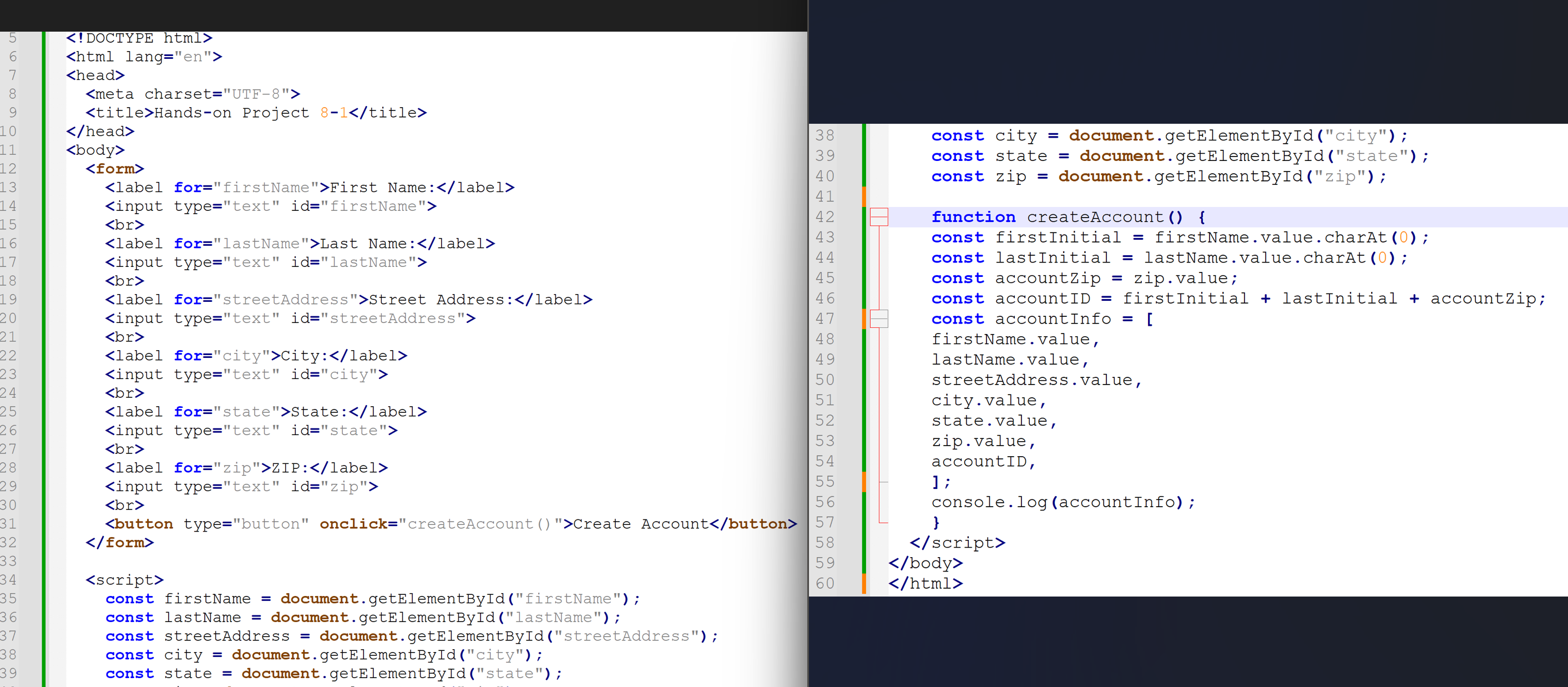Click the orange change marker beside line 41
1568x687 pixels.
point(863,196)
